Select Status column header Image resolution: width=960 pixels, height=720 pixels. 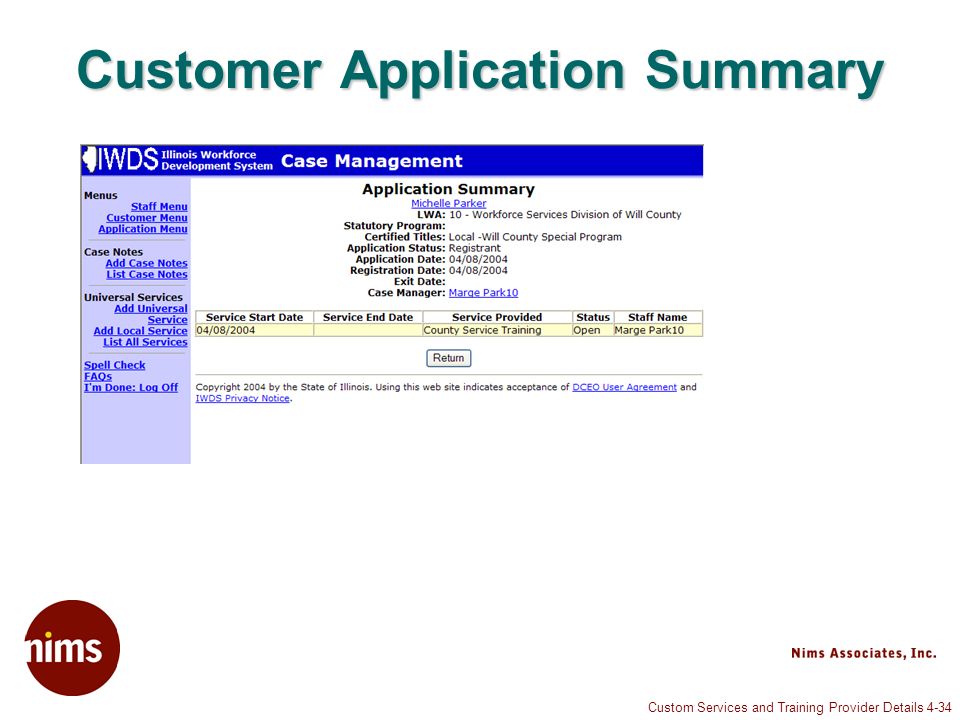click(593, 317)
